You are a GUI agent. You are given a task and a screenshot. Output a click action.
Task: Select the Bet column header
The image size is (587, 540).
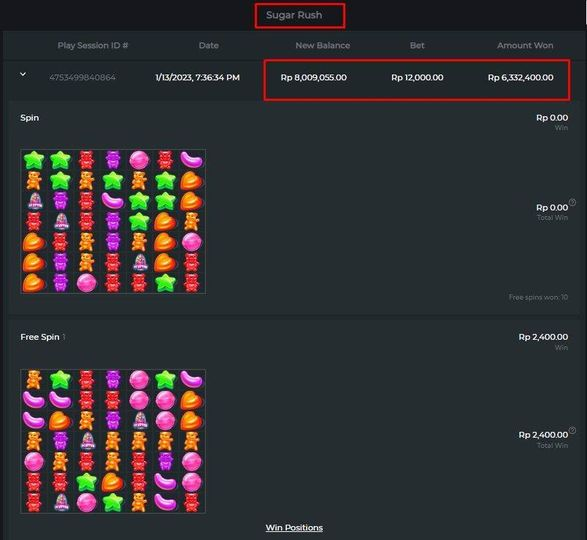pyautogui.click(x=417, y=45)
